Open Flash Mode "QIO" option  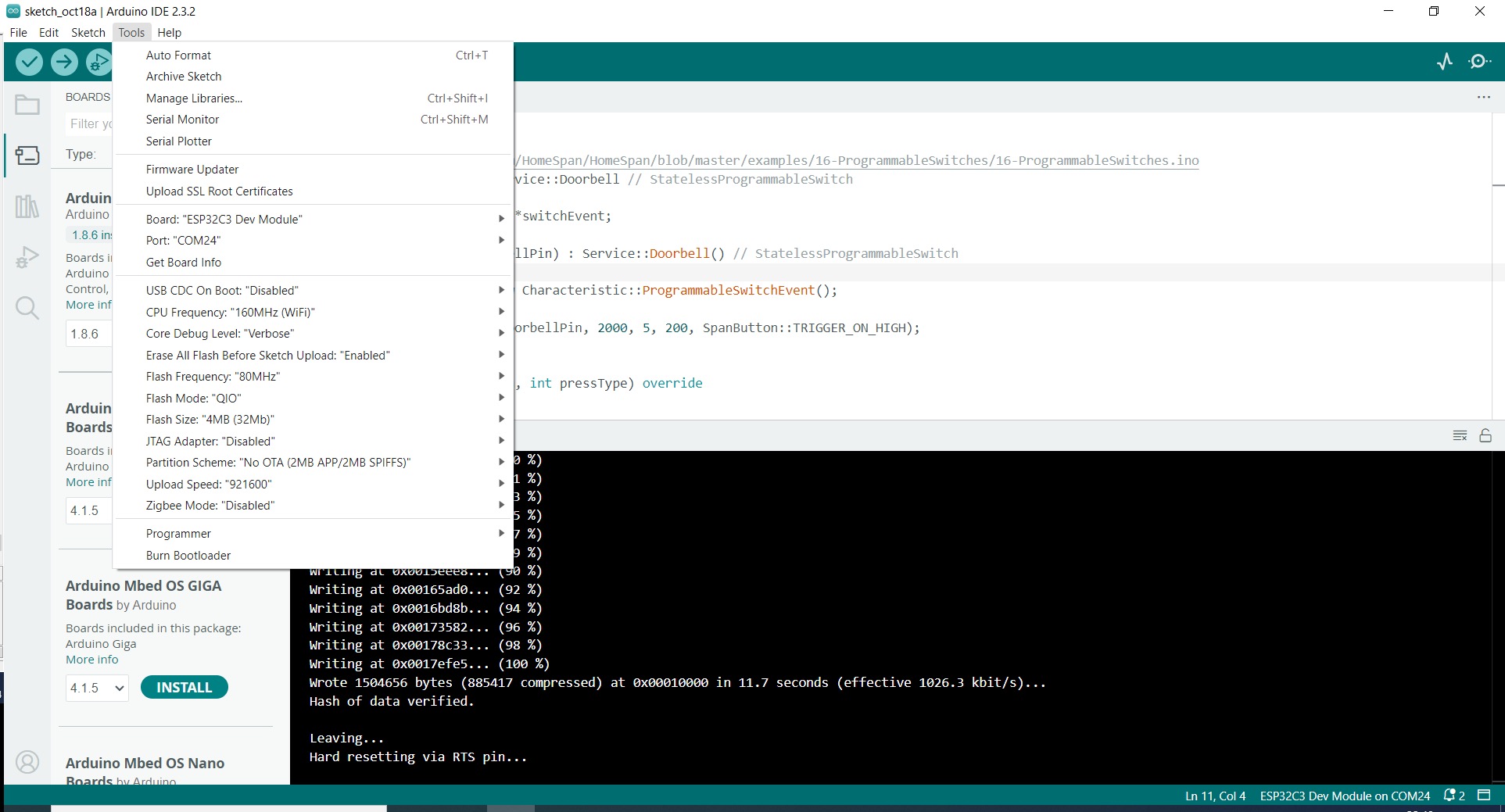[313, 399]
